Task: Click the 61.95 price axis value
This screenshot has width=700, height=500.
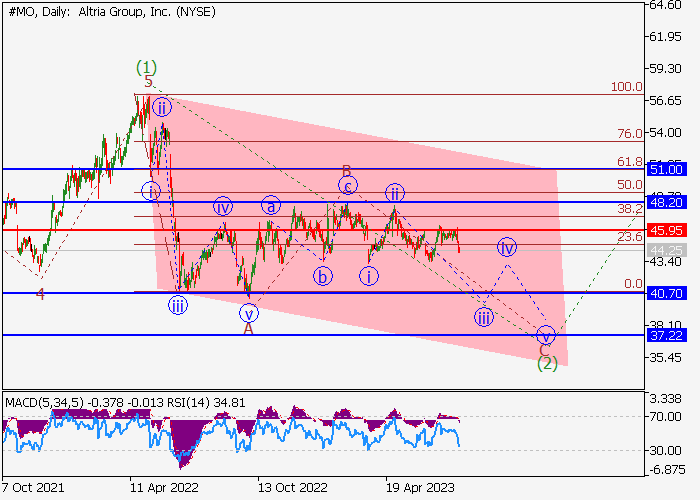Action: tap(665, 37)
